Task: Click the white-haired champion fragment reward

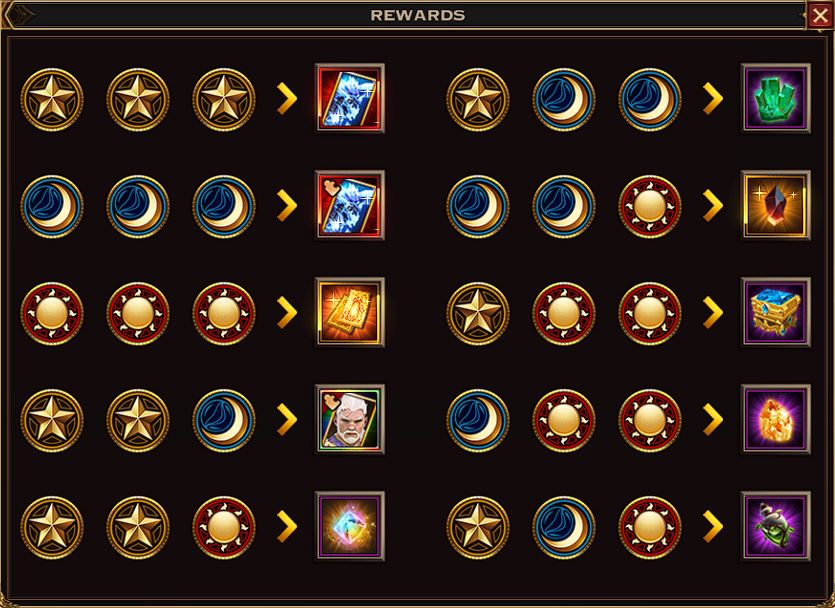Action: 349,419
